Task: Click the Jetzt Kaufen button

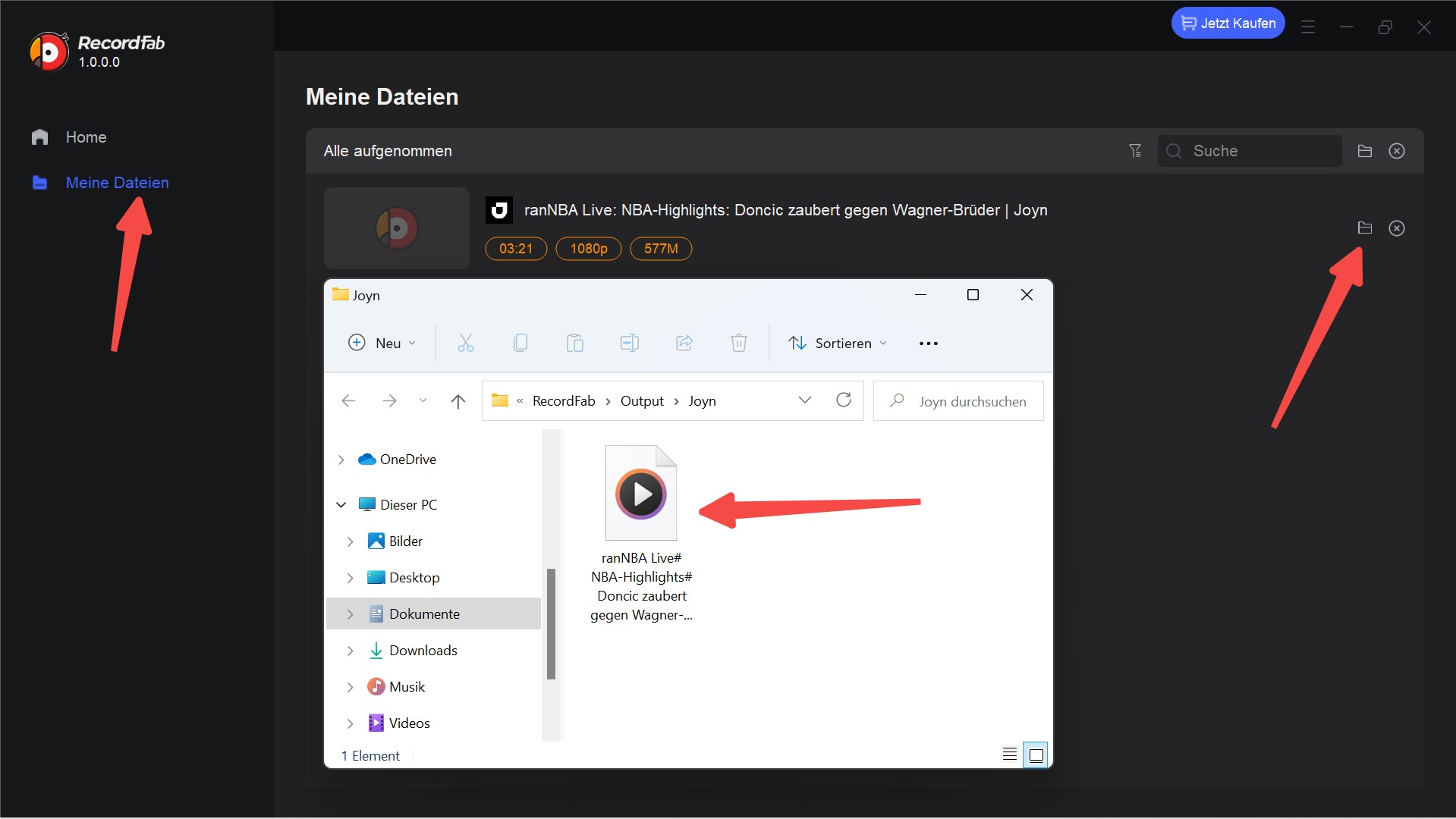Action: point(1228,24)
